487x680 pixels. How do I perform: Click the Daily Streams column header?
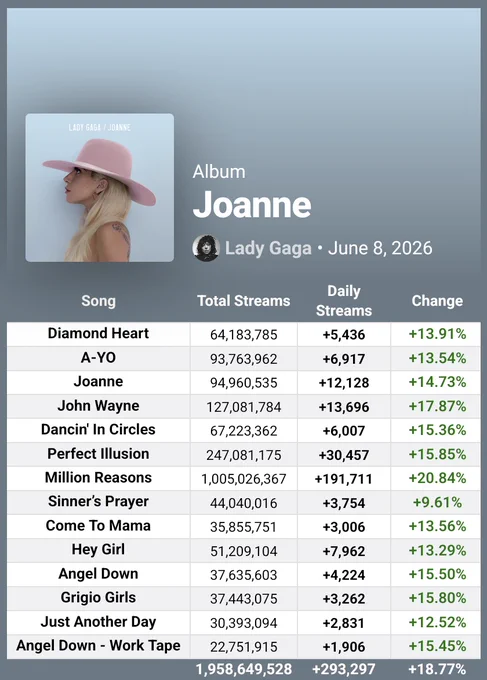point(344,301)
